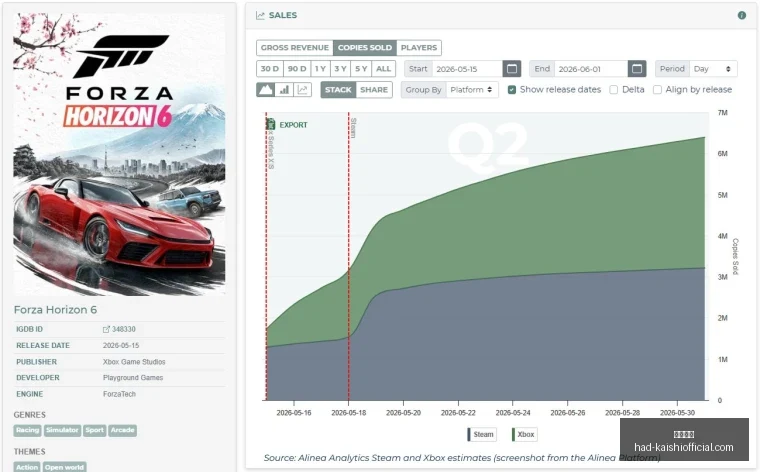
Task: Select the ALL time range
Action: point(383,69)
